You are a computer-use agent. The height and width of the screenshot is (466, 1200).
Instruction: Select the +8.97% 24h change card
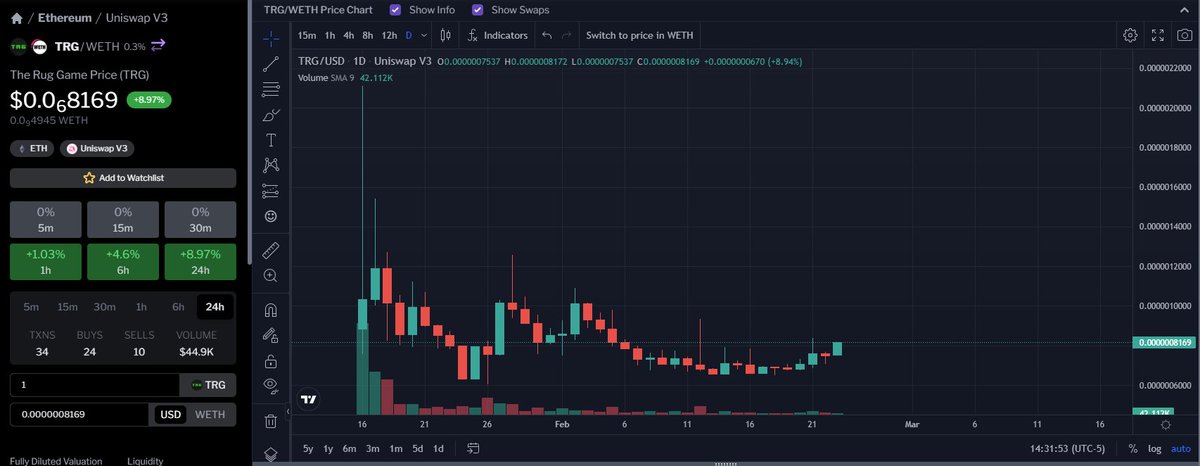(200, 261)
